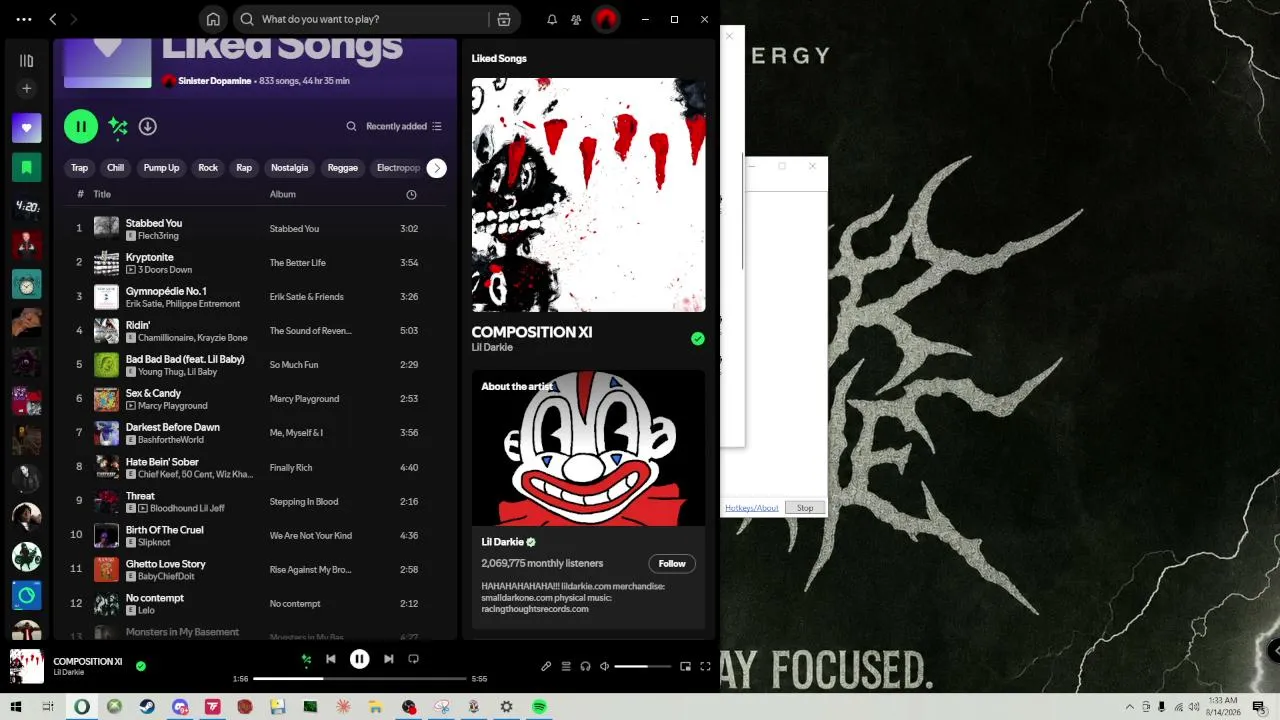The height and width of the screenshot is (720, 1280).
Task: Toggle the Queue view
Action: [x=566, y=666]
